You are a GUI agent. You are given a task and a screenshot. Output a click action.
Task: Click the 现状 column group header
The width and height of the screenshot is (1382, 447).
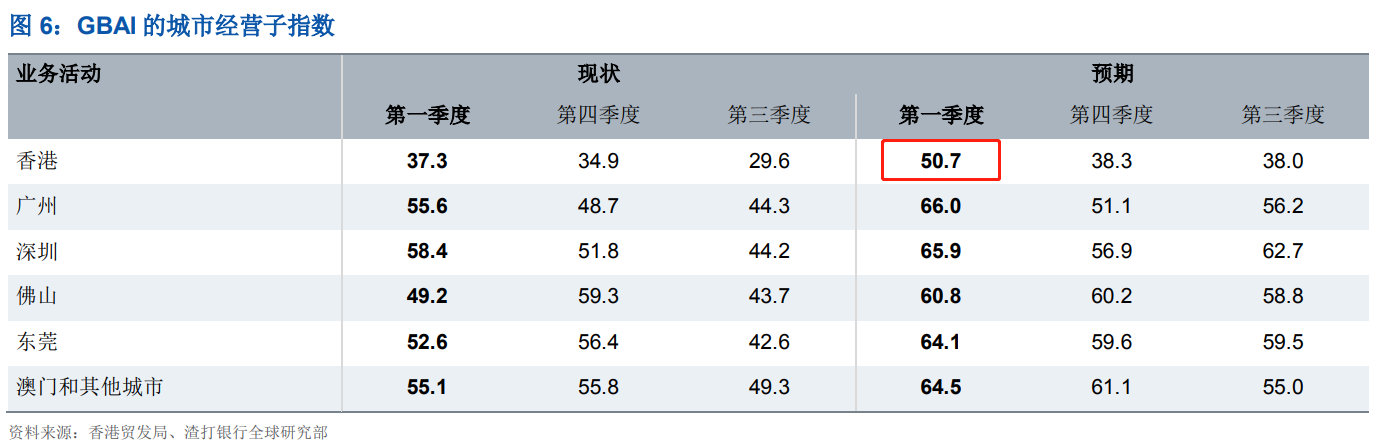pyautogui.click(x=598, y=74)
